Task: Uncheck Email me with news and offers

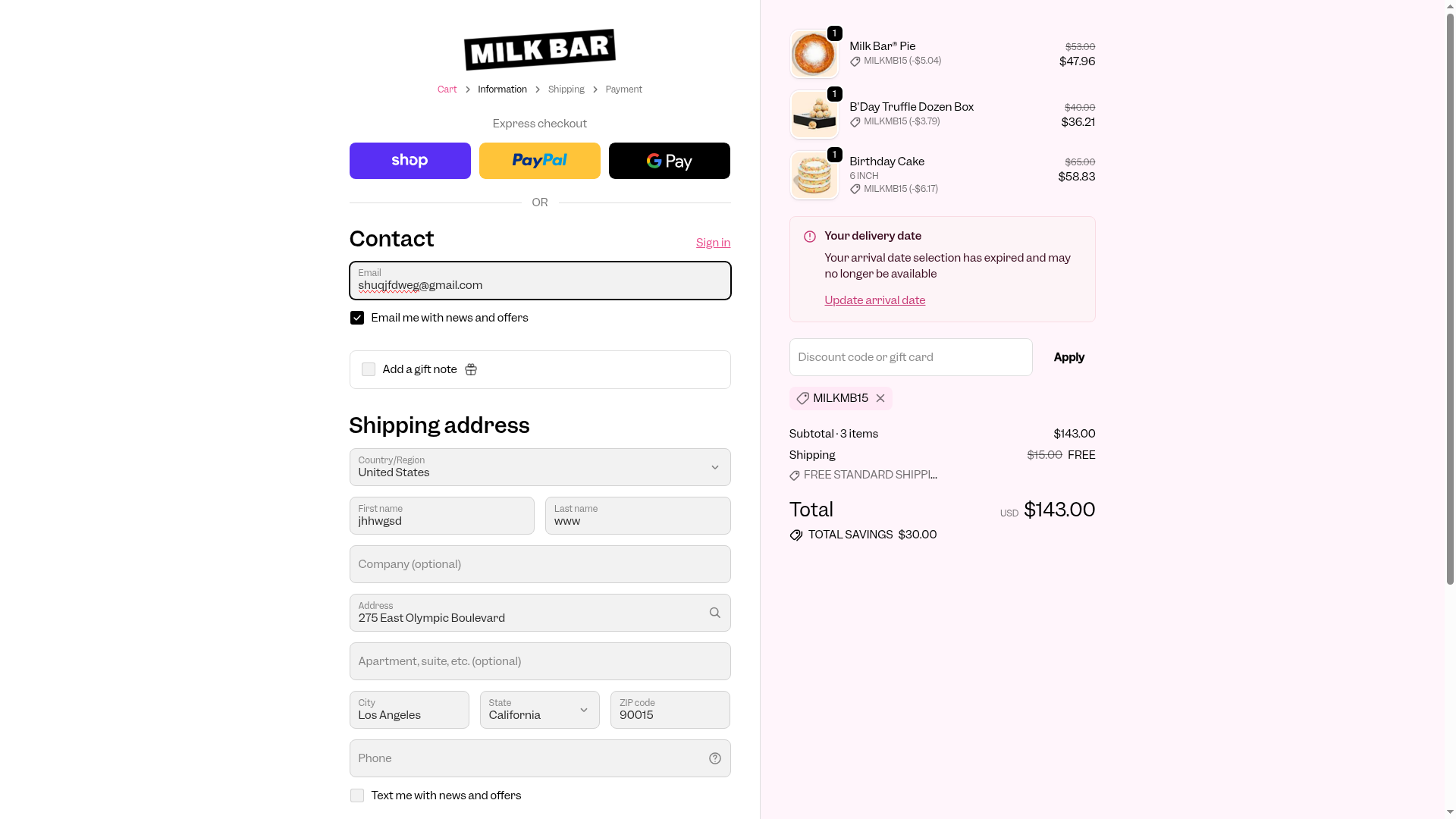Action: point(357,318)
